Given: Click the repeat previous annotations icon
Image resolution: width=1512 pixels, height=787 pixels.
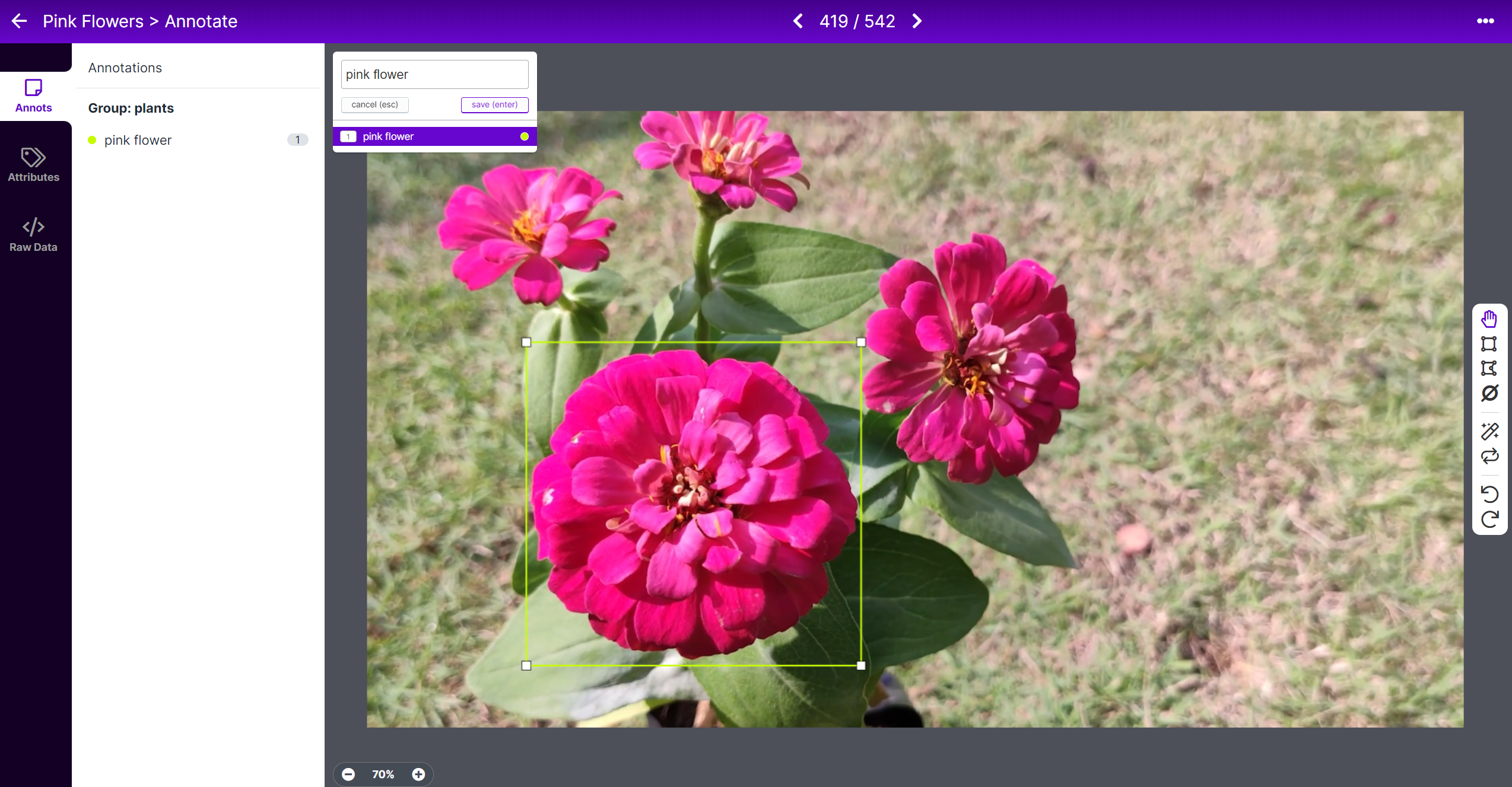Looking at the screenshot, I should 1489,457.
